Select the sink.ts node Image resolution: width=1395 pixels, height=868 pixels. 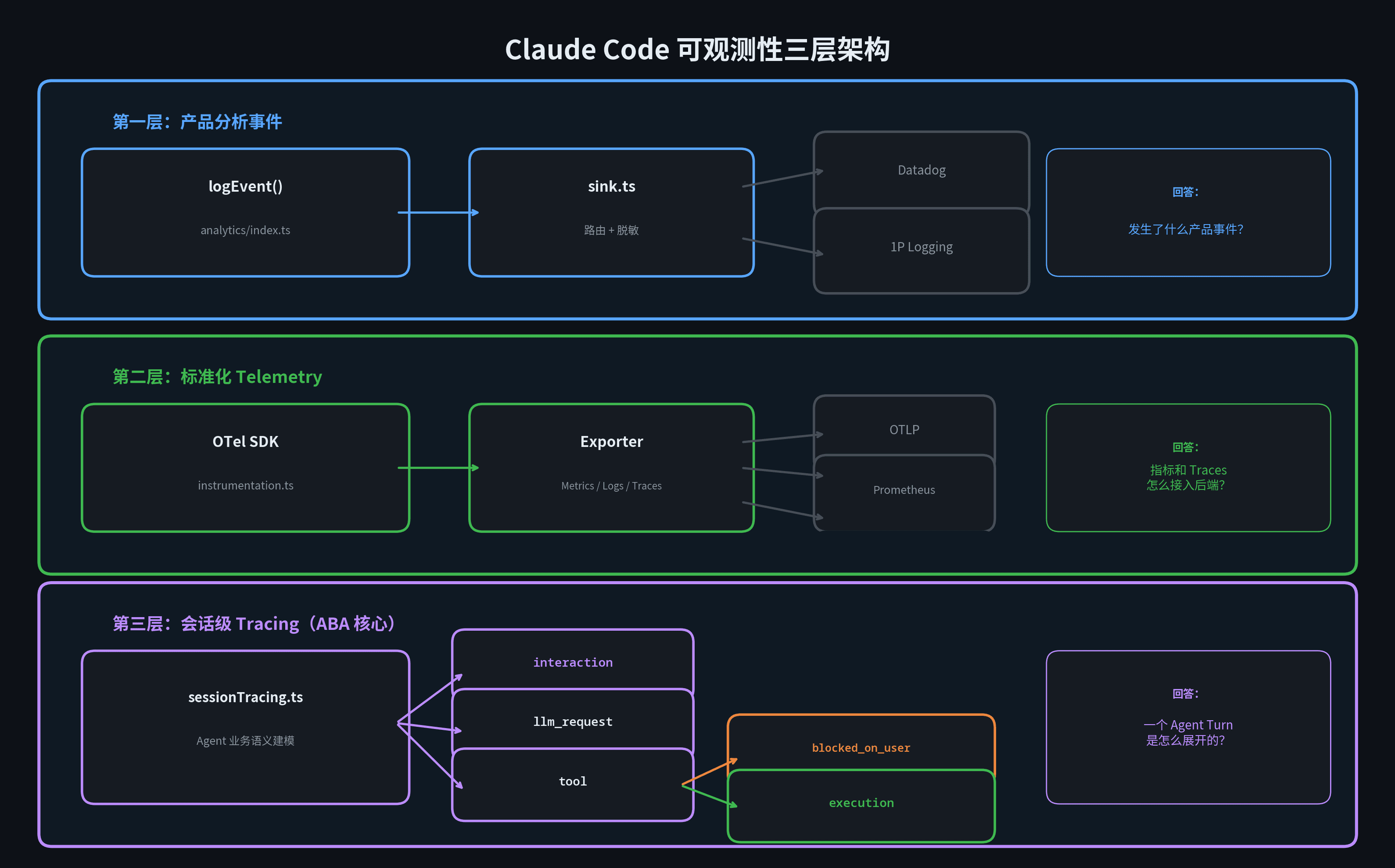coord(611,212)
